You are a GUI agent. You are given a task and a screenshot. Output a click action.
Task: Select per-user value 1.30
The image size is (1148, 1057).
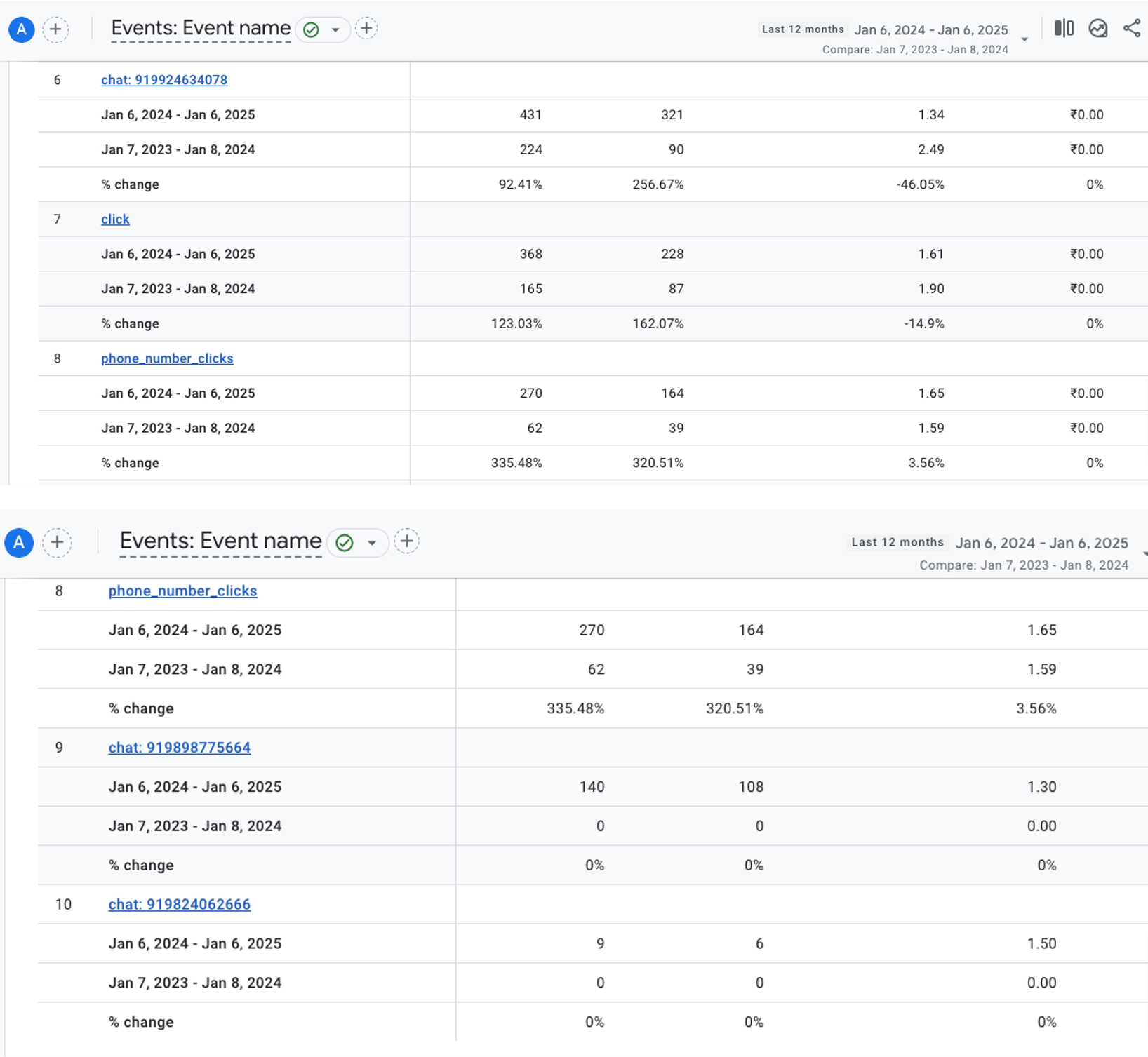1041,787
